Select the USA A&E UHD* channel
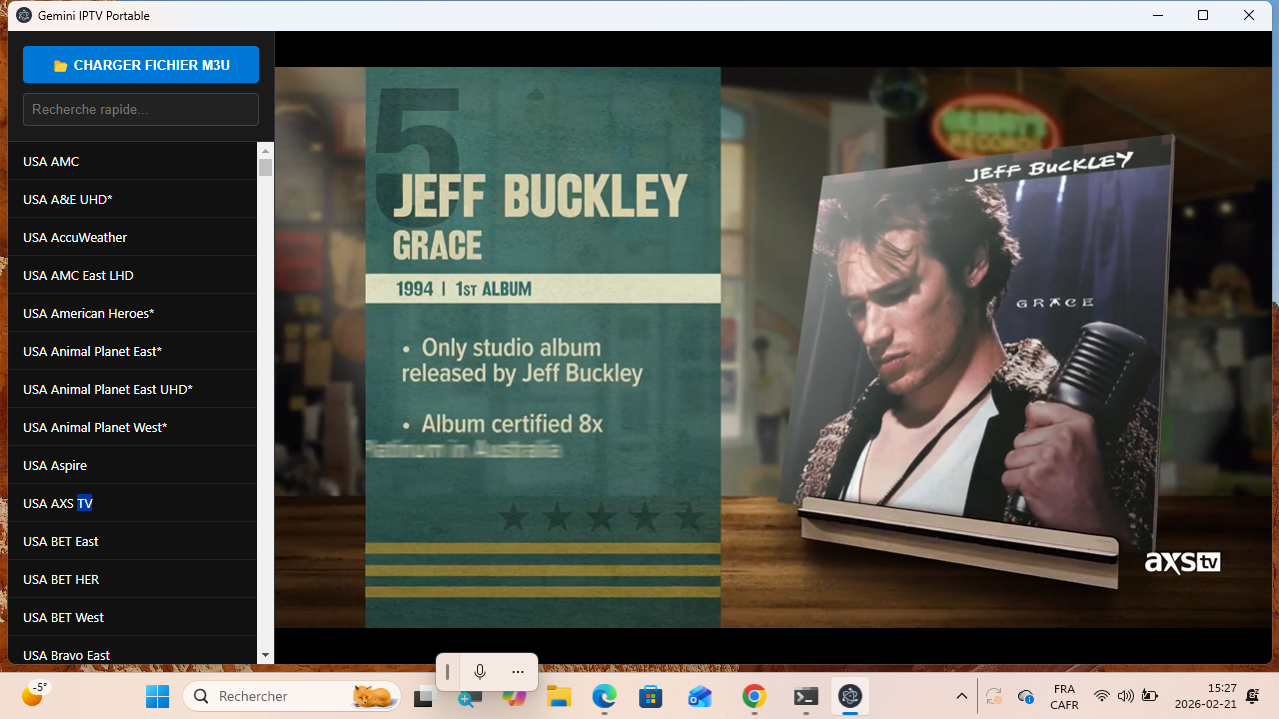Screen dimensions: 1279x719 pyautogui.click(x=132, y=199)
